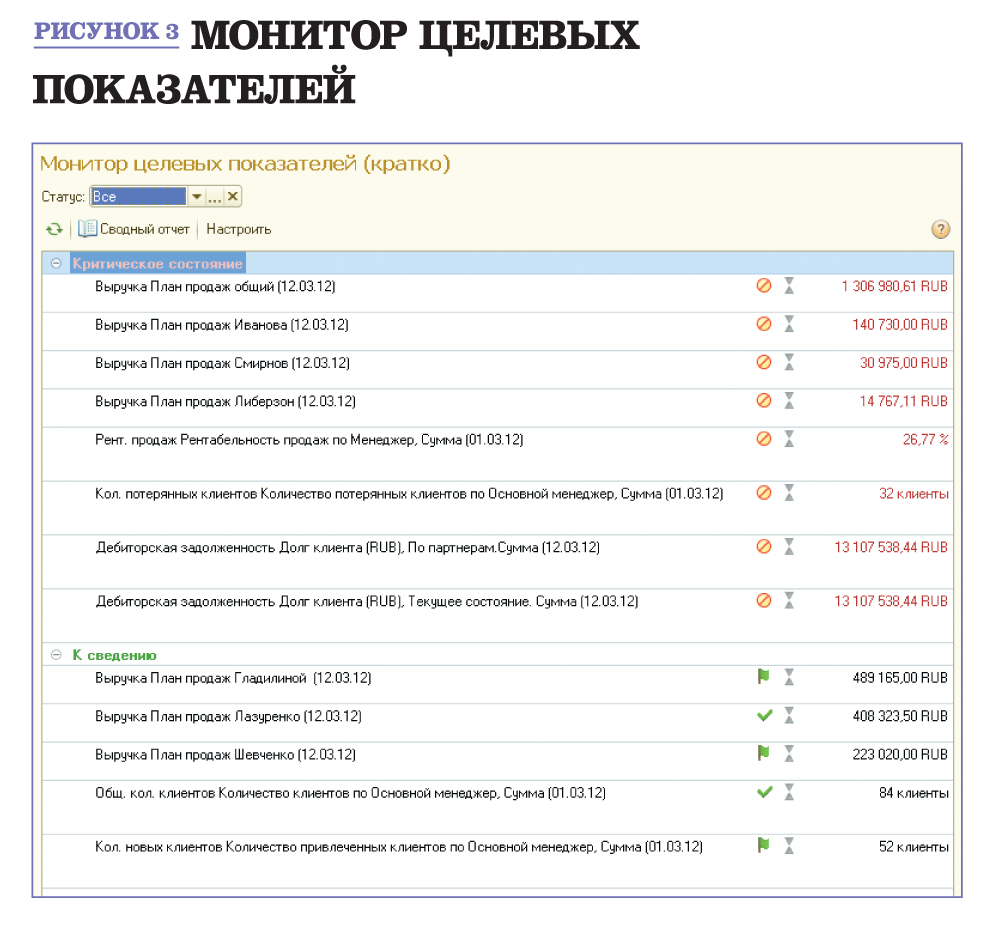Image resolution: width=989 pixels, height=928 pixels.
Task: Click hourglass icon for План продаж Смирнов
Action: coord(789,363)
